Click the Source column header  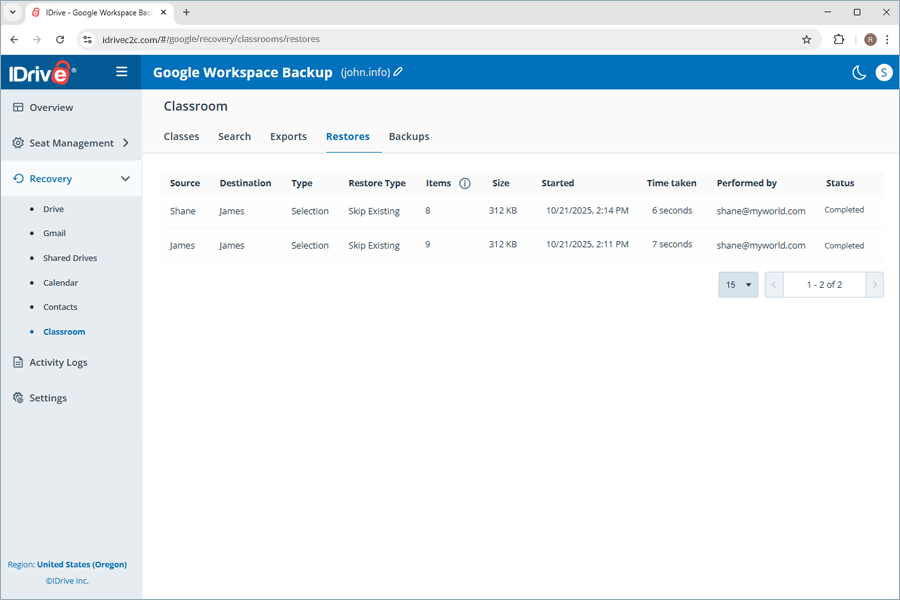[185, 183]
